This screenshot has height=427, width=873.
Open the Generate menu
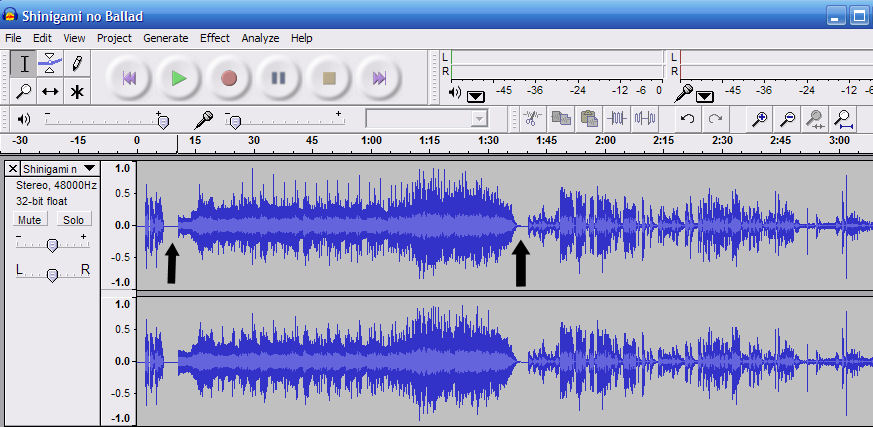165,38
